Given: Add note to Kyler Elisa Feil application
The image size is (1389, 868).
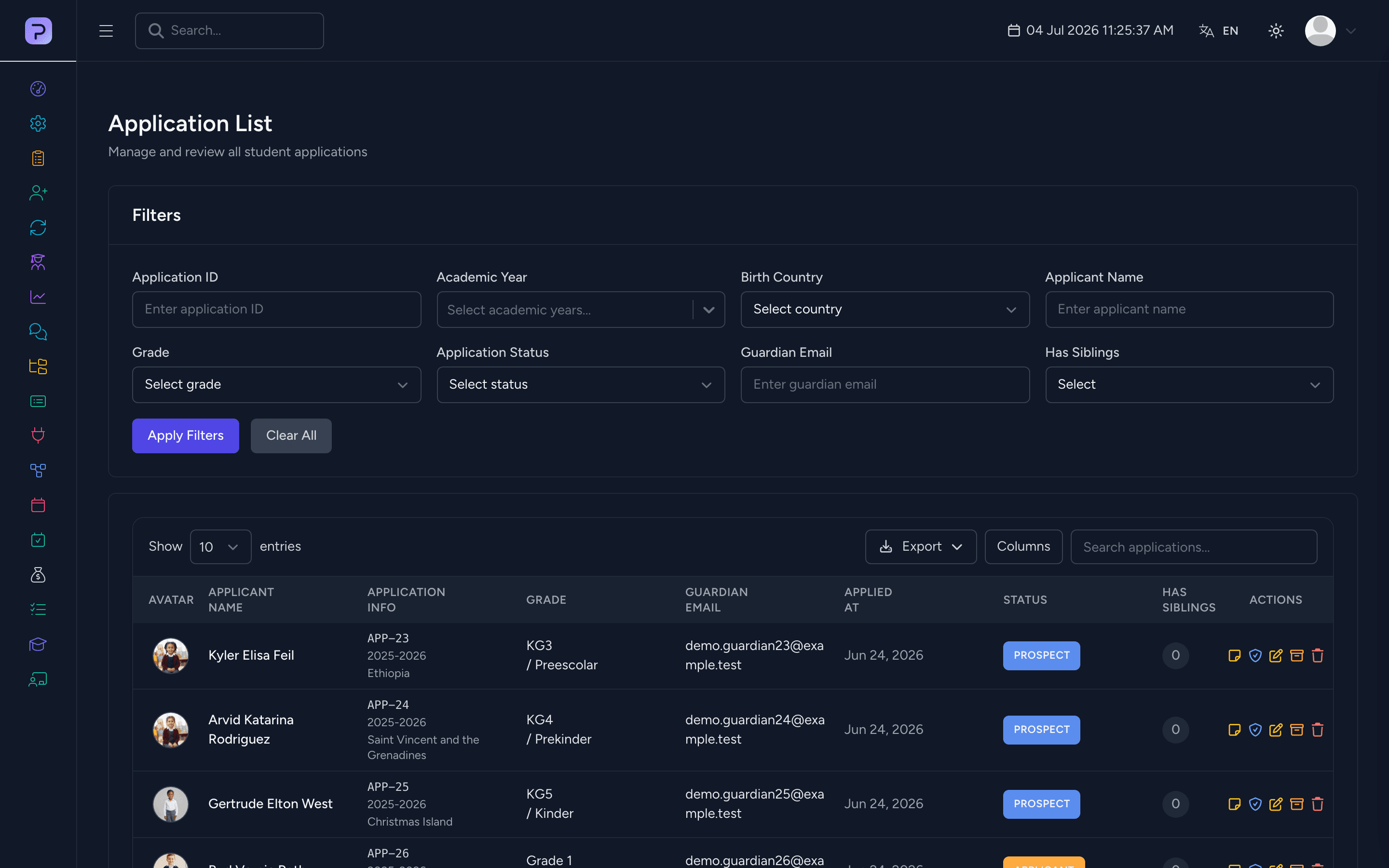Looking at the screenshot, I should 1234,656.
